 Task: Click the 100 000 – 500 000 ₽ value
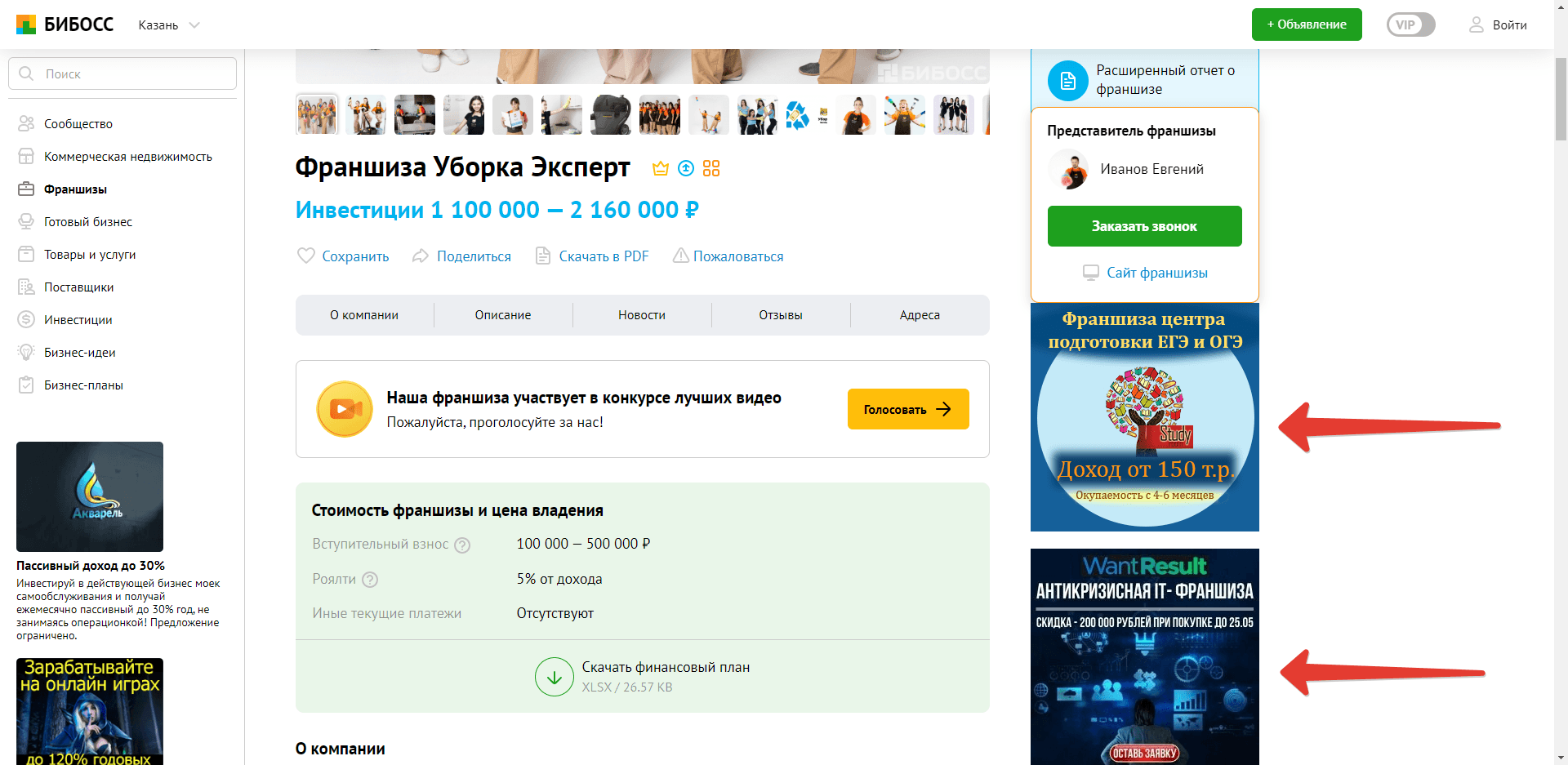point(583,544)
